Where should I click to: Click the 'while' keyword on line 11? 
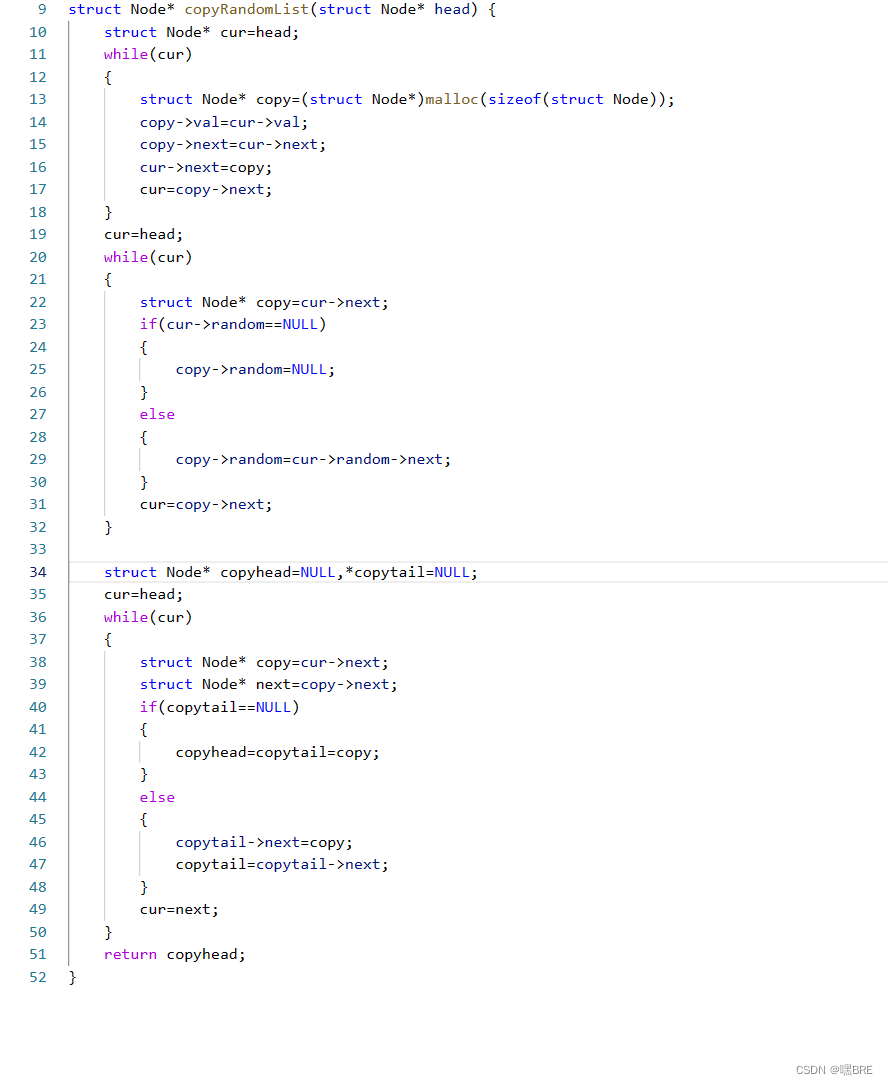pos(126,55)
